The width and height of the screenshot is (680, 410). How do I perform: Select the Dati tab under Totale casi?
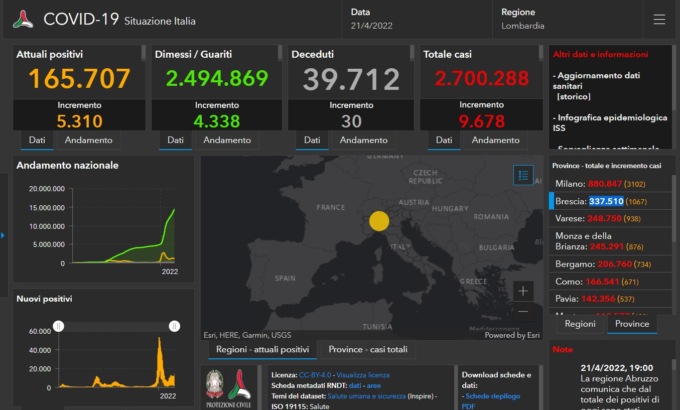(444, 140)
